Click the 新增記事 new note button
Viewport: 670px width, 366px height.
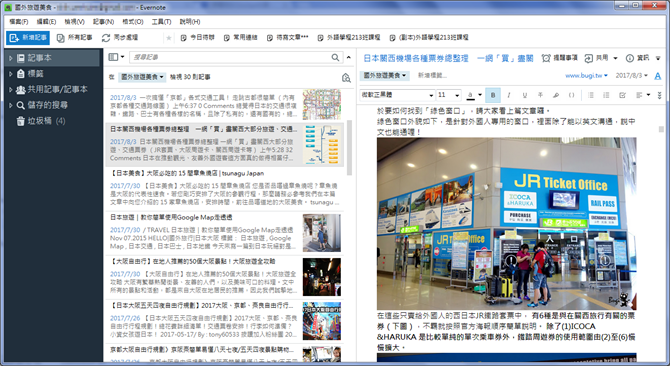click(x=28, y=38)
